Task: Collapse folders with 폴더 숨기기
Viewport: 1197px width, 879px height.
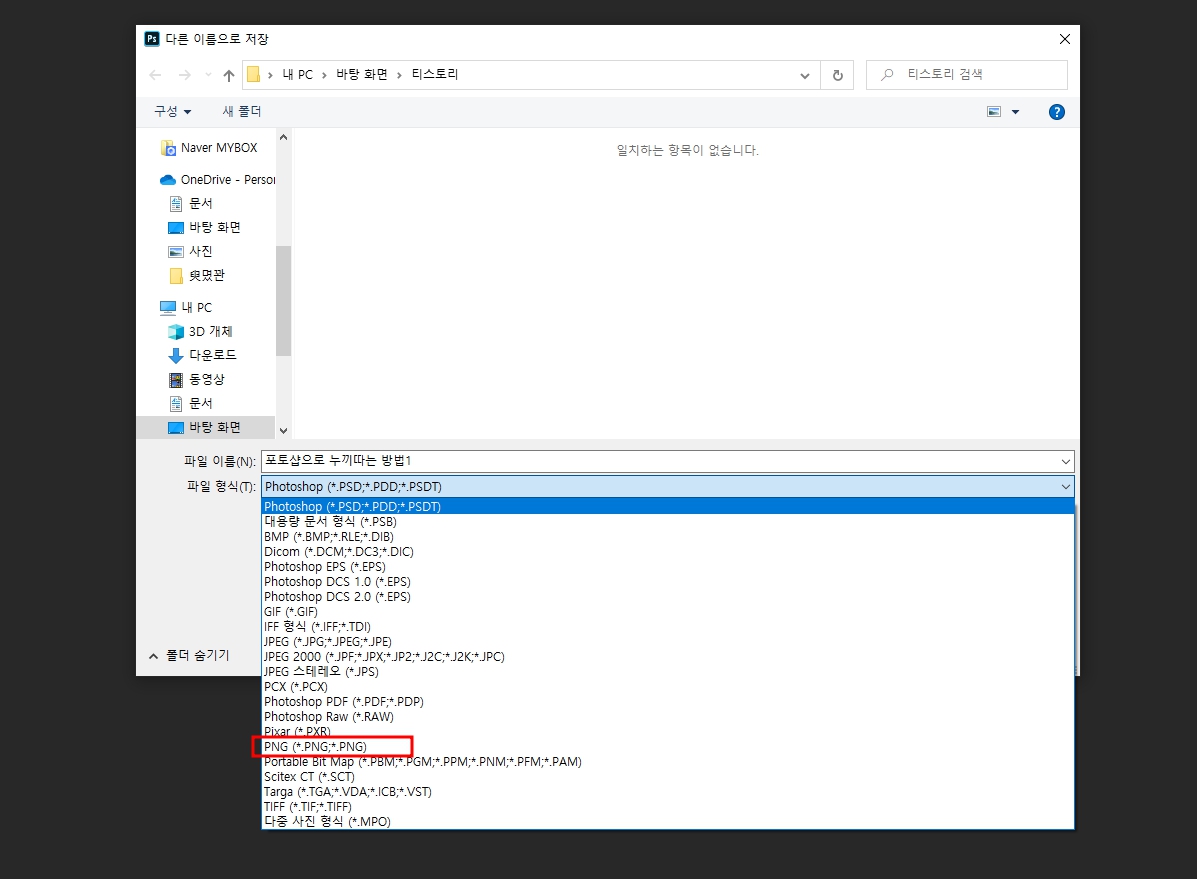Action: point(189,655)
